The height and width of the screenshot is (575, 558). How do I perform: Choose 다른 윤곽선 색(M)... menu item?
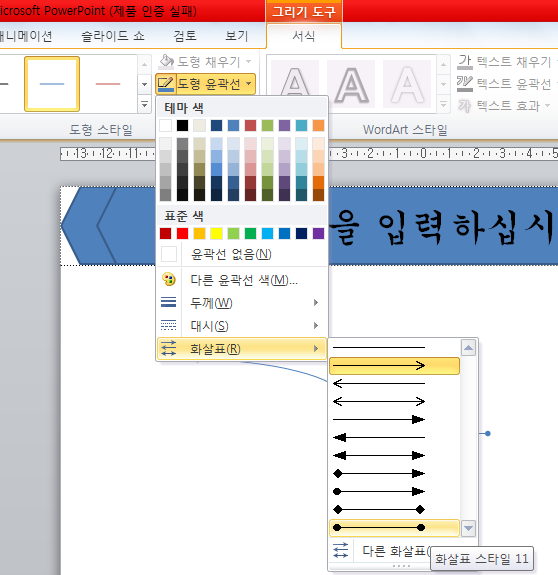click(x=242, y=280)
